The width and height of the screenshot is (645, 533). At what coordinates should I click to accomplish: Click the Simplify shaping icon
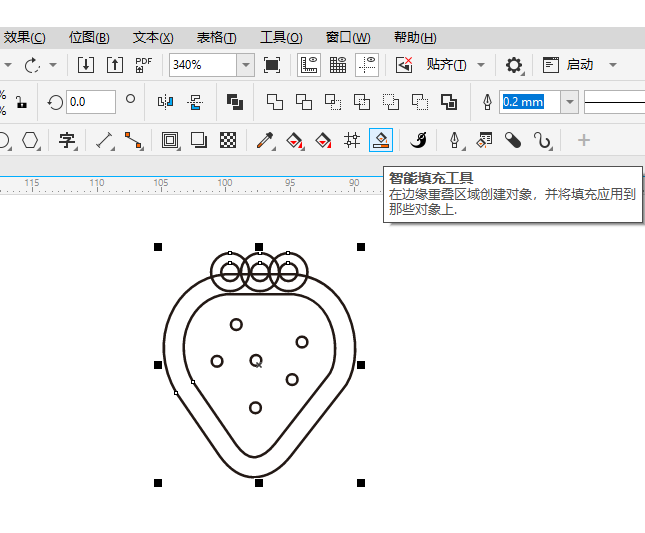pyautogui.click(x=362, y=102)
